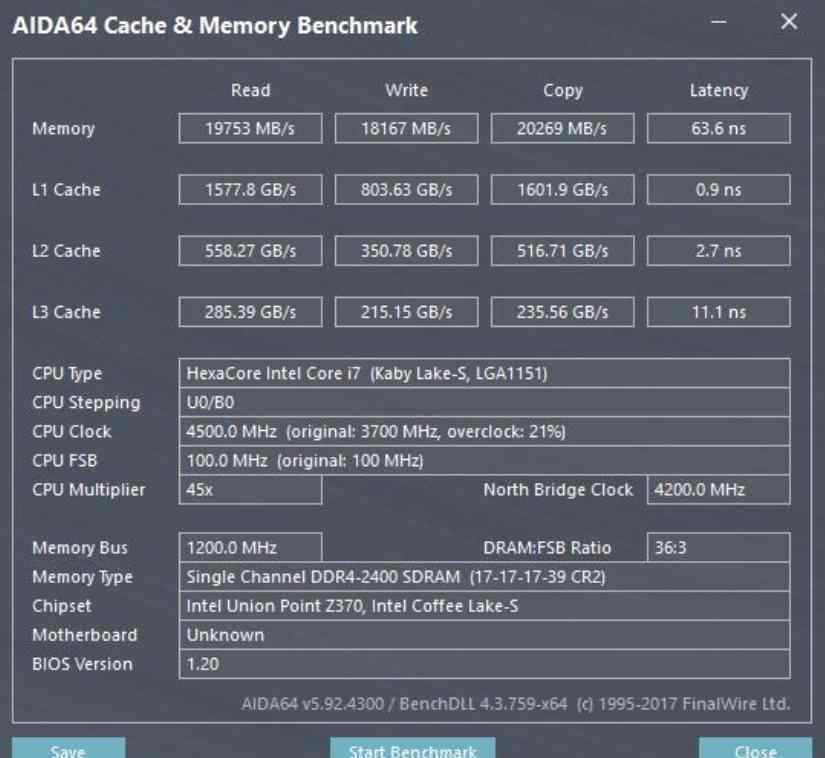Click the CPU Multiplier 45x field
This screenshot has height=758, width=825.
pos(250,490)
